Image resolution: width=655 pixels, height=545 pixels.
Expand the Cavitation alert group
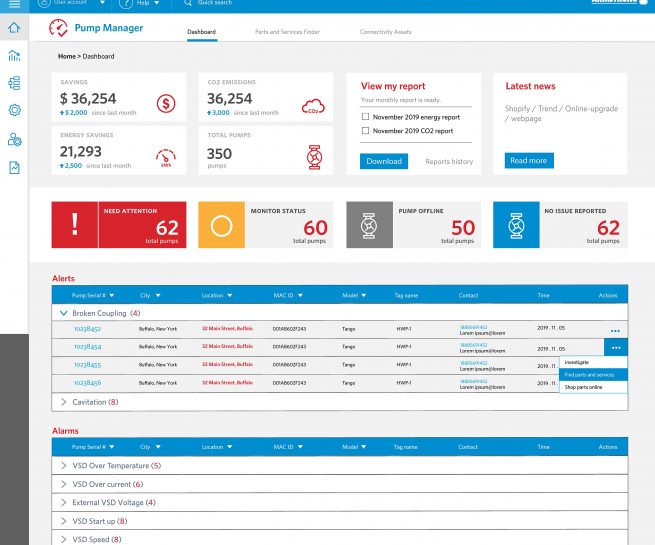point(64,402)
